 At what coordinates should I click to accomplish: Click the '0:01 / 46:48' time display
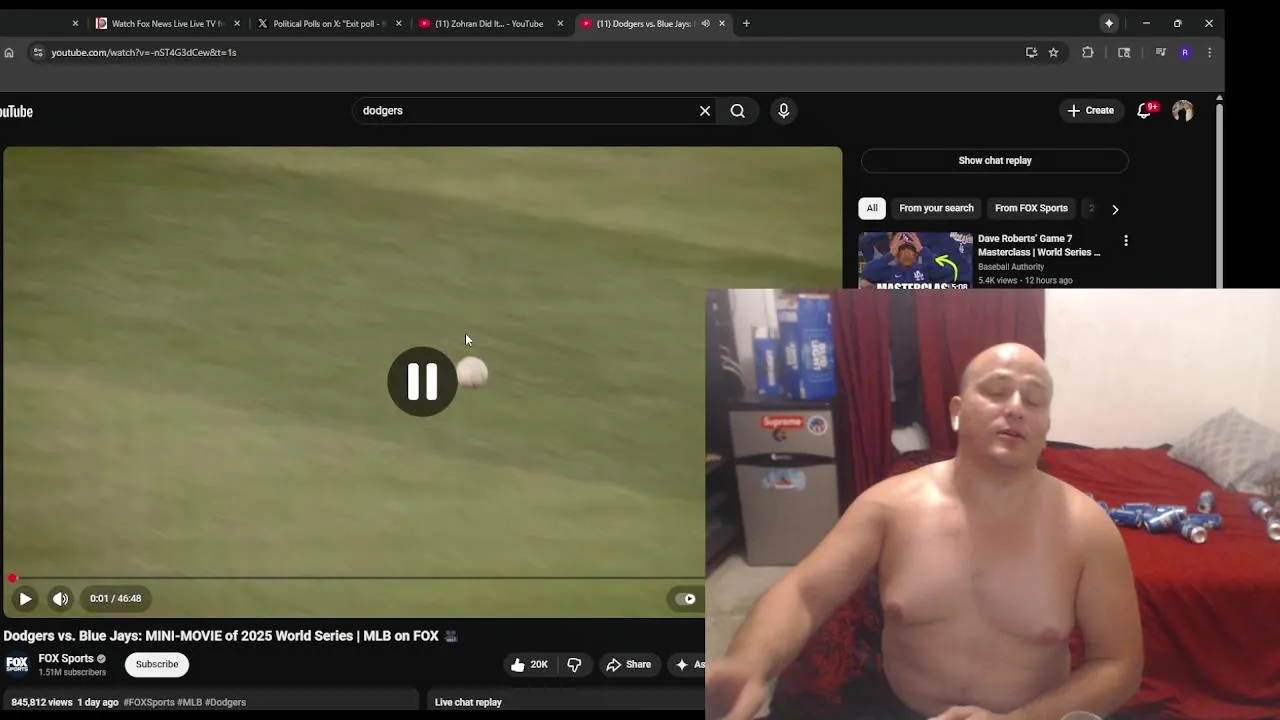(x=115, y=599)
